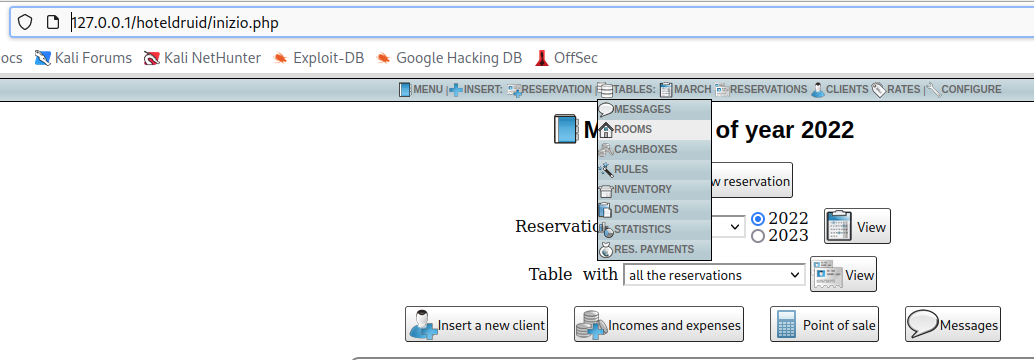Click the STATISTICS chart icon

(x=606, y=229)
